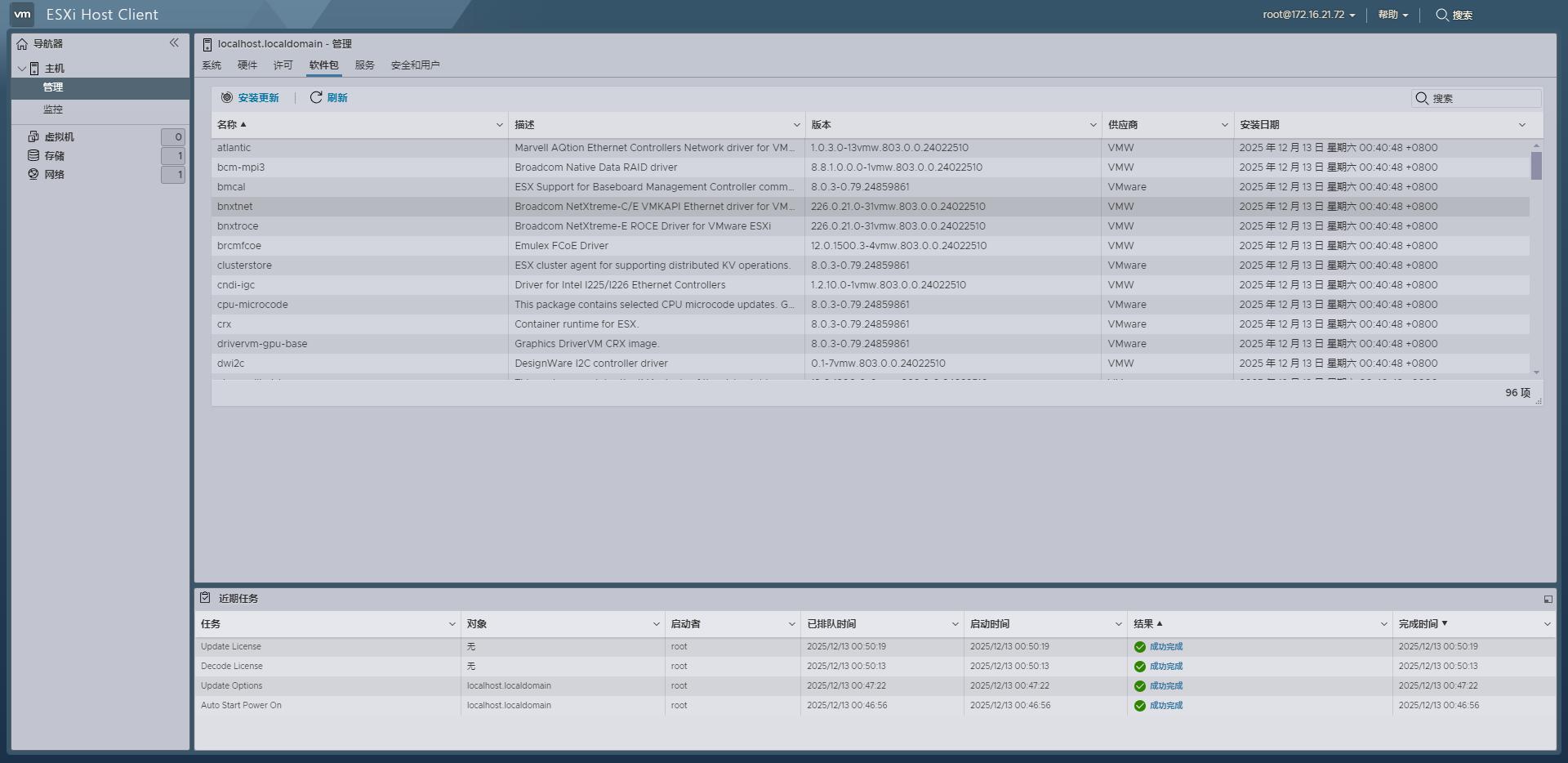The image size is (1568, 763).
Task: Click the 成功完成 link for Decode License
Action: [x=1165, y=666]
